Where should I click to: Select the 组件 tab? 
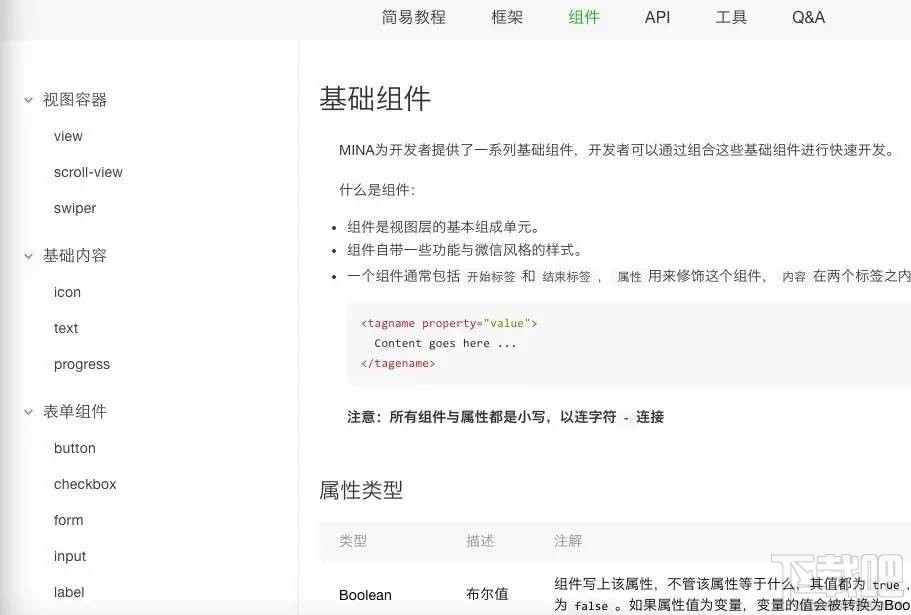[583, 17]
